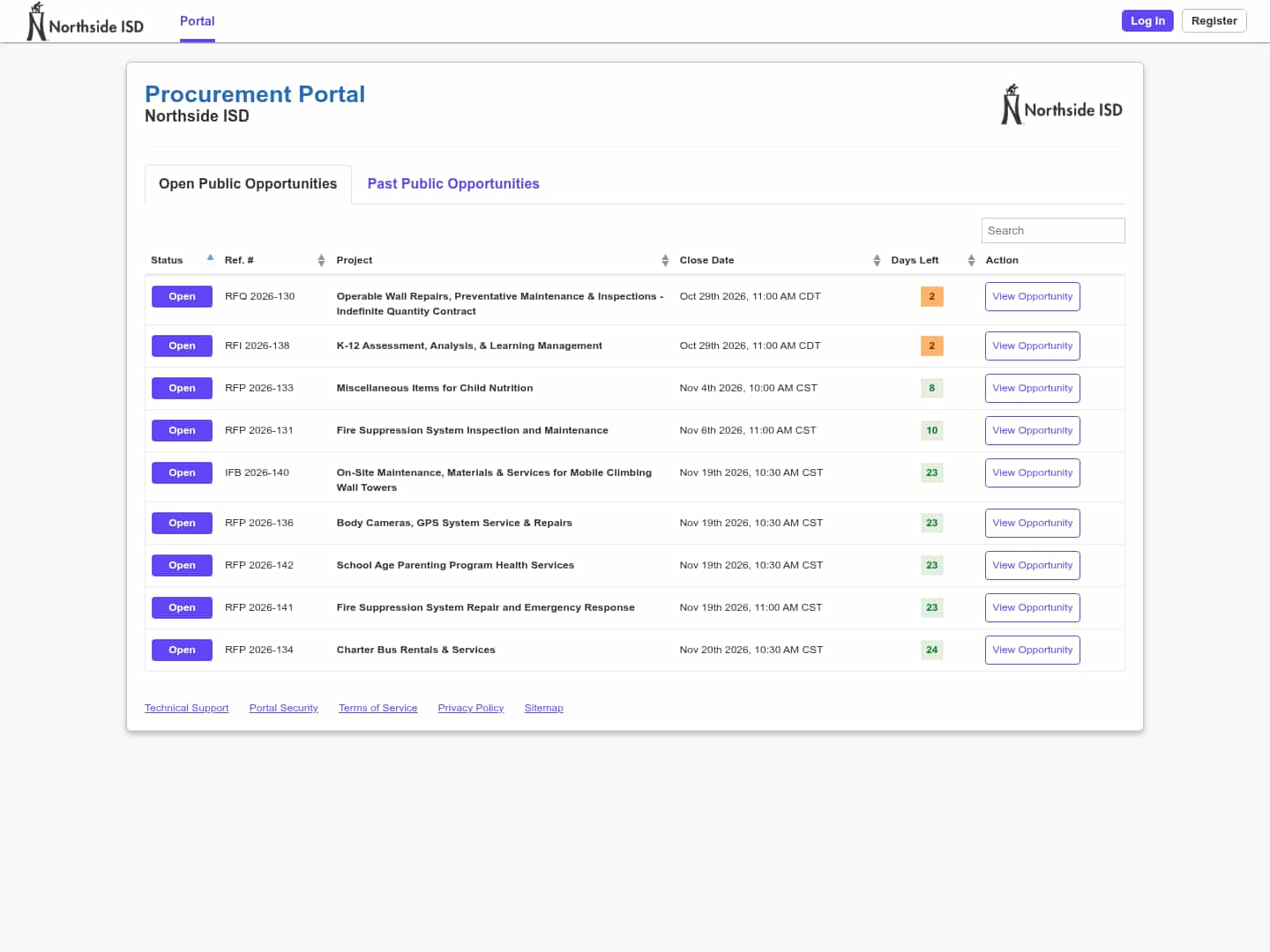Open the Sitemap link

(x=543, y=708)
